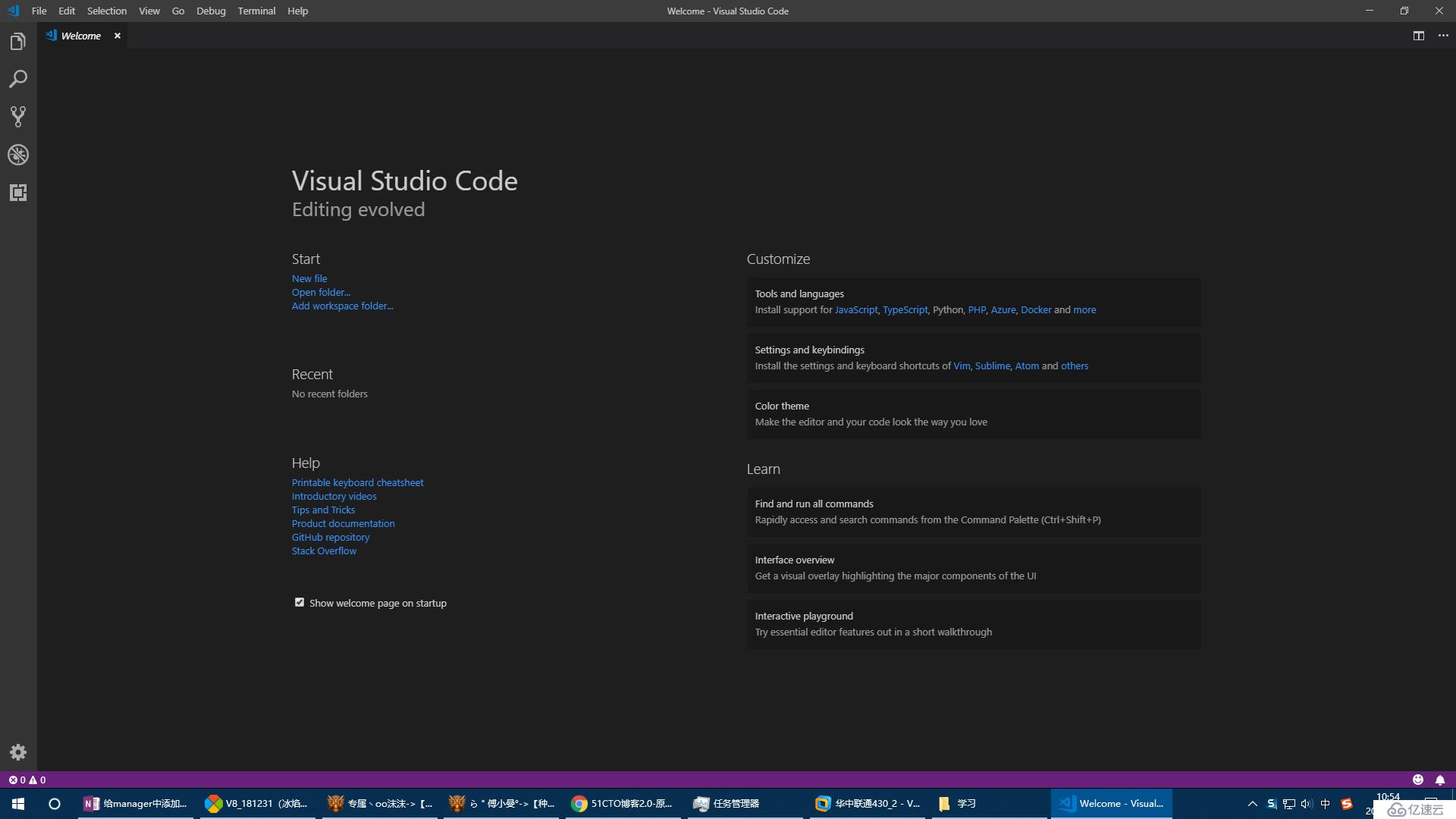Open the Edit menu
Screen dimensions: 1456x819
(67, 11)
